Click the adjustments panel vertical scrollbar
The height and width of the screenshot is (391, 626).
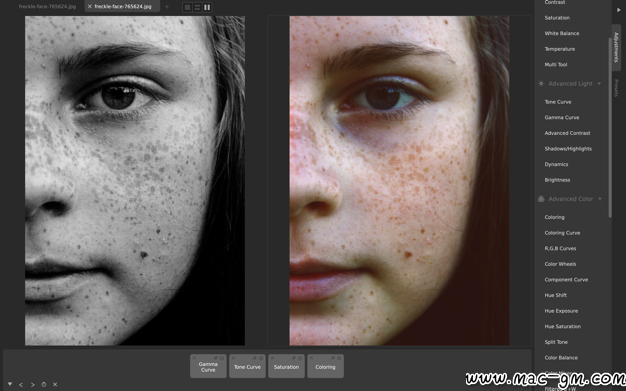coord(610,128)
